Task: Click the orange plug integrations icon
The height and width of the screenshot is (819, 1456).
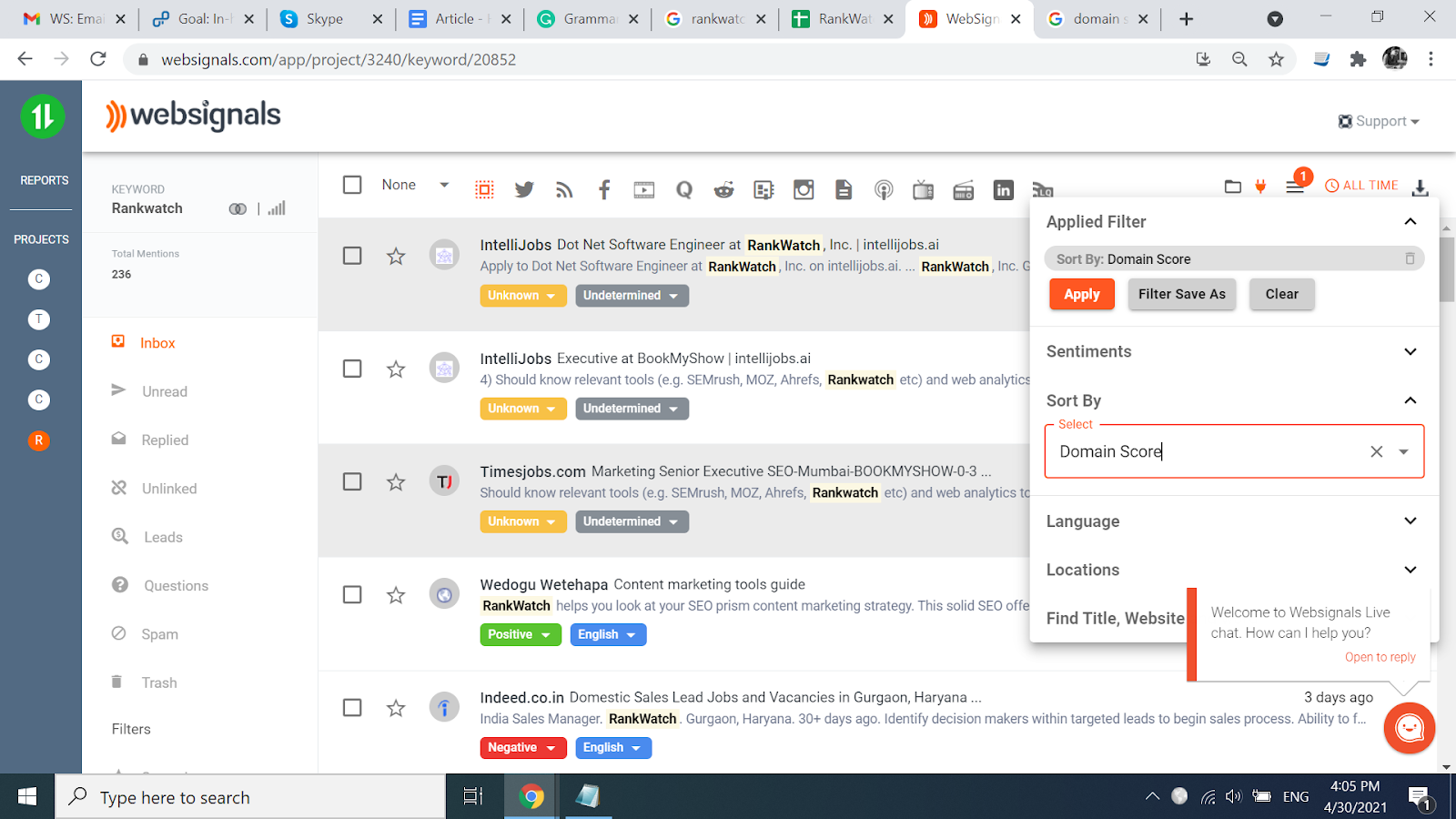Action: pos(1260,186)
